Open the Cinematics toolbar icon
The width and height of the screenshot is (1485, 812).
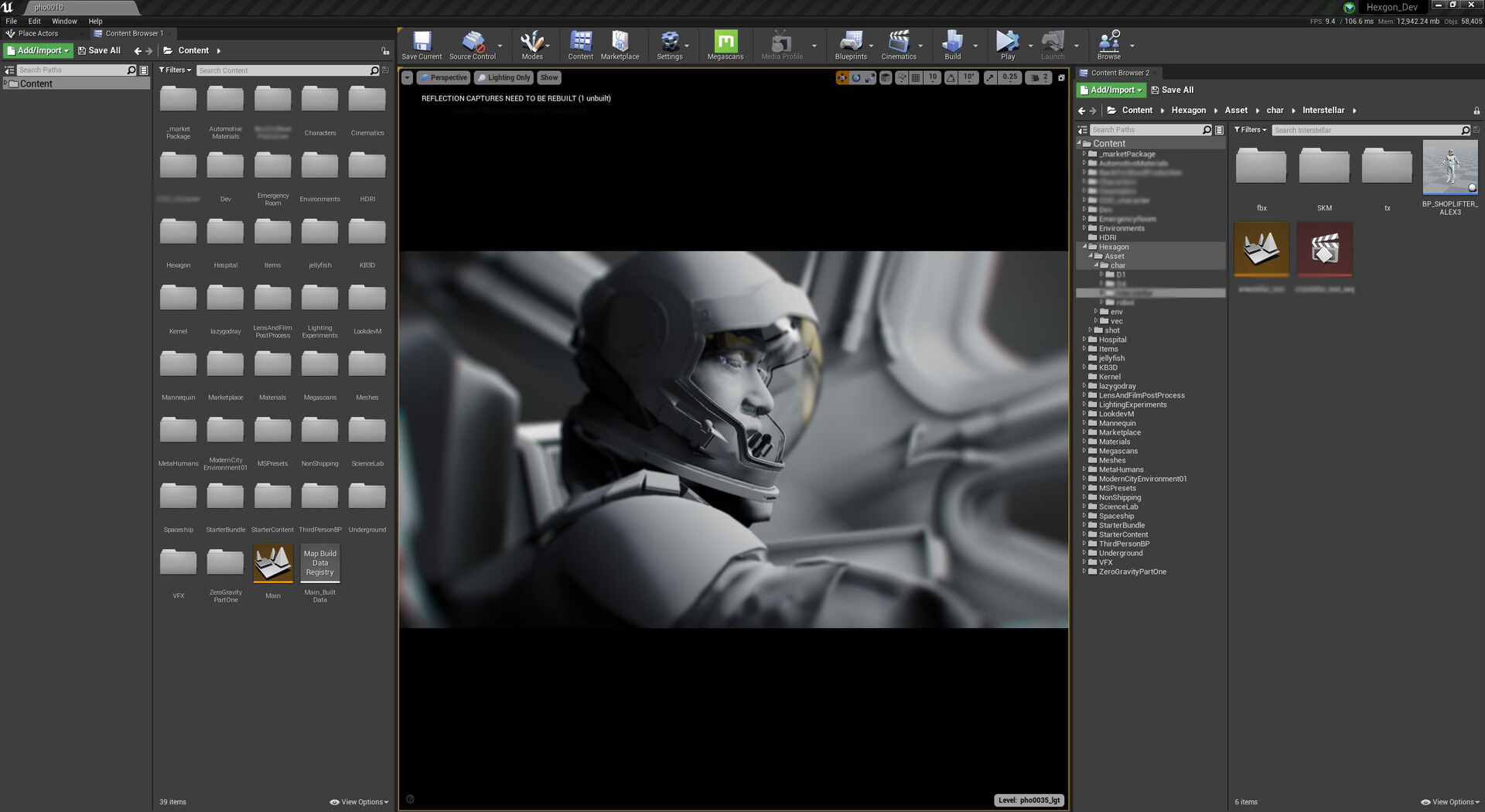[899, 45]
